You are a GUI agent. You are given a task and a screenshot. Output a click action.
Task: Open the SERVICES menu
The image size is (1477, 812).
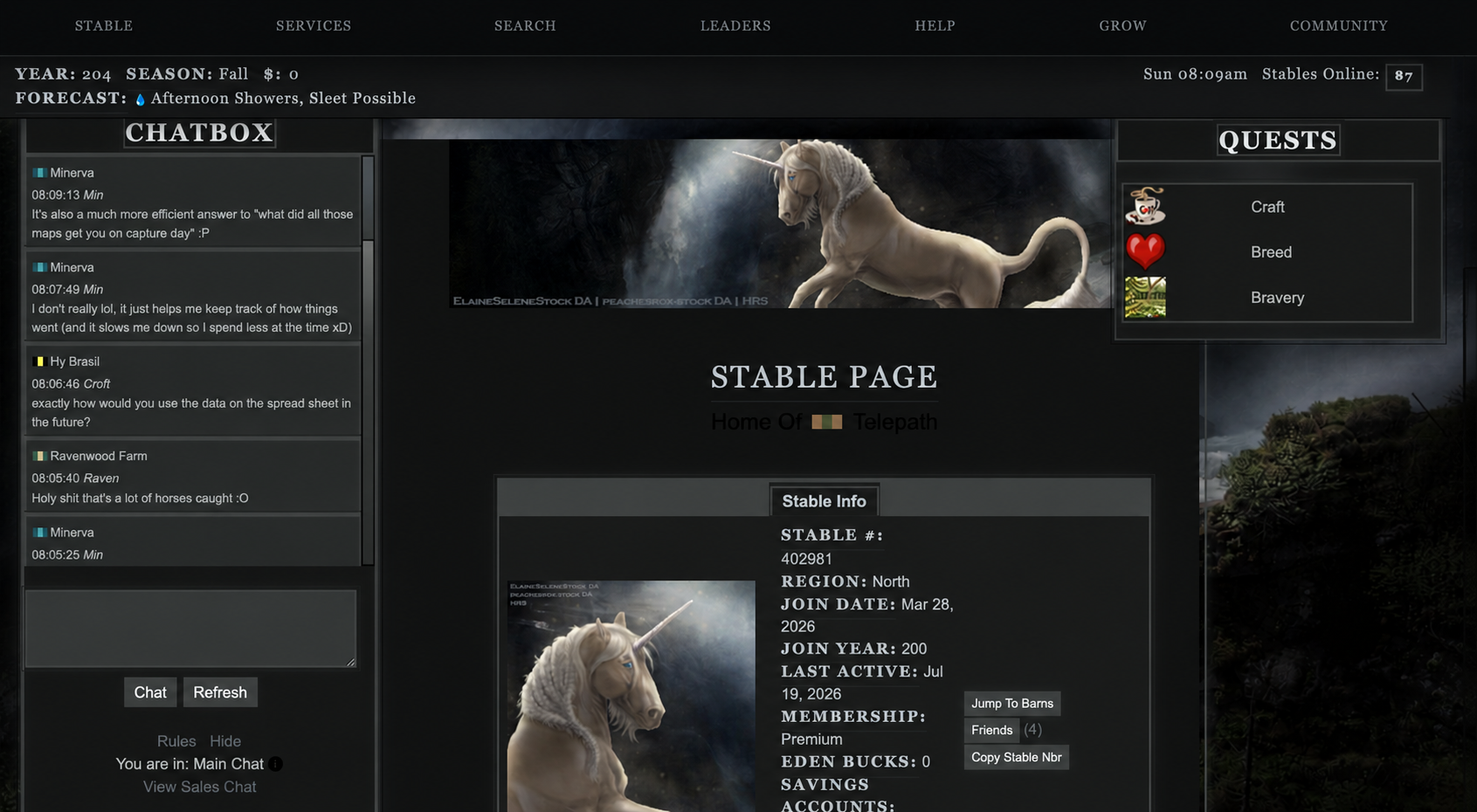click(314, 26)
